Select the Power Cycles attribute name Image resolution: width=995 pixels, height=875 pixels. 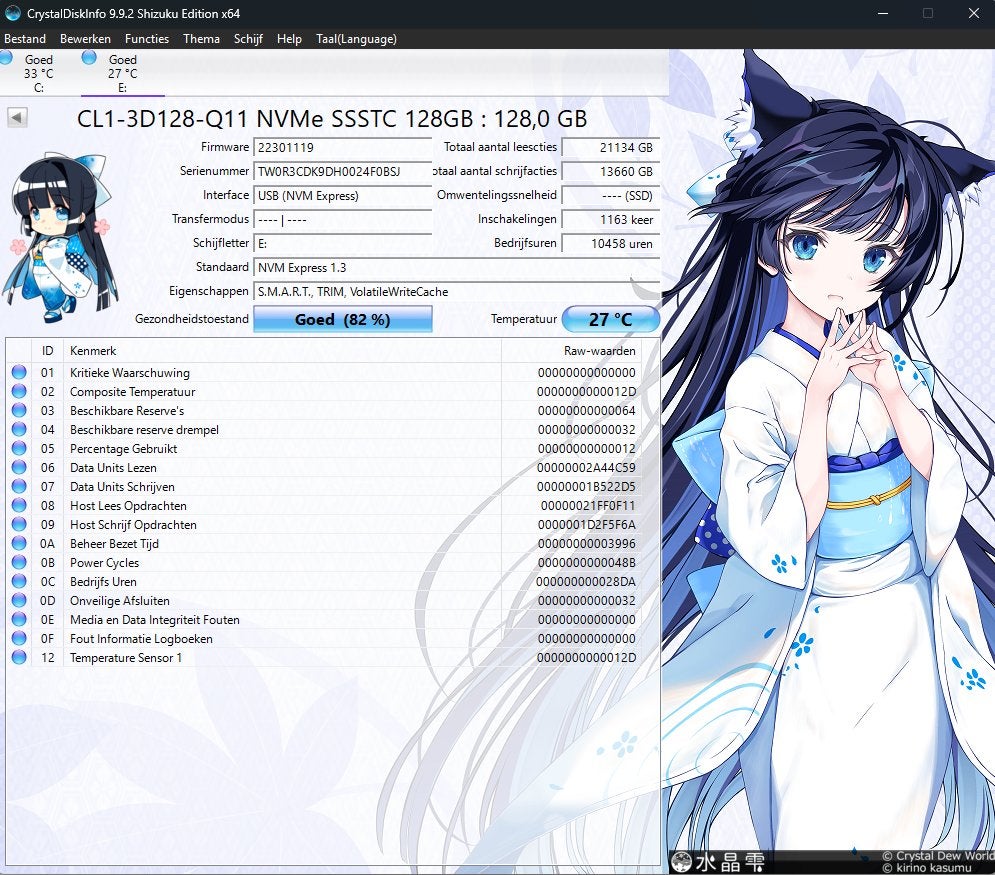[x=104, y=563]
